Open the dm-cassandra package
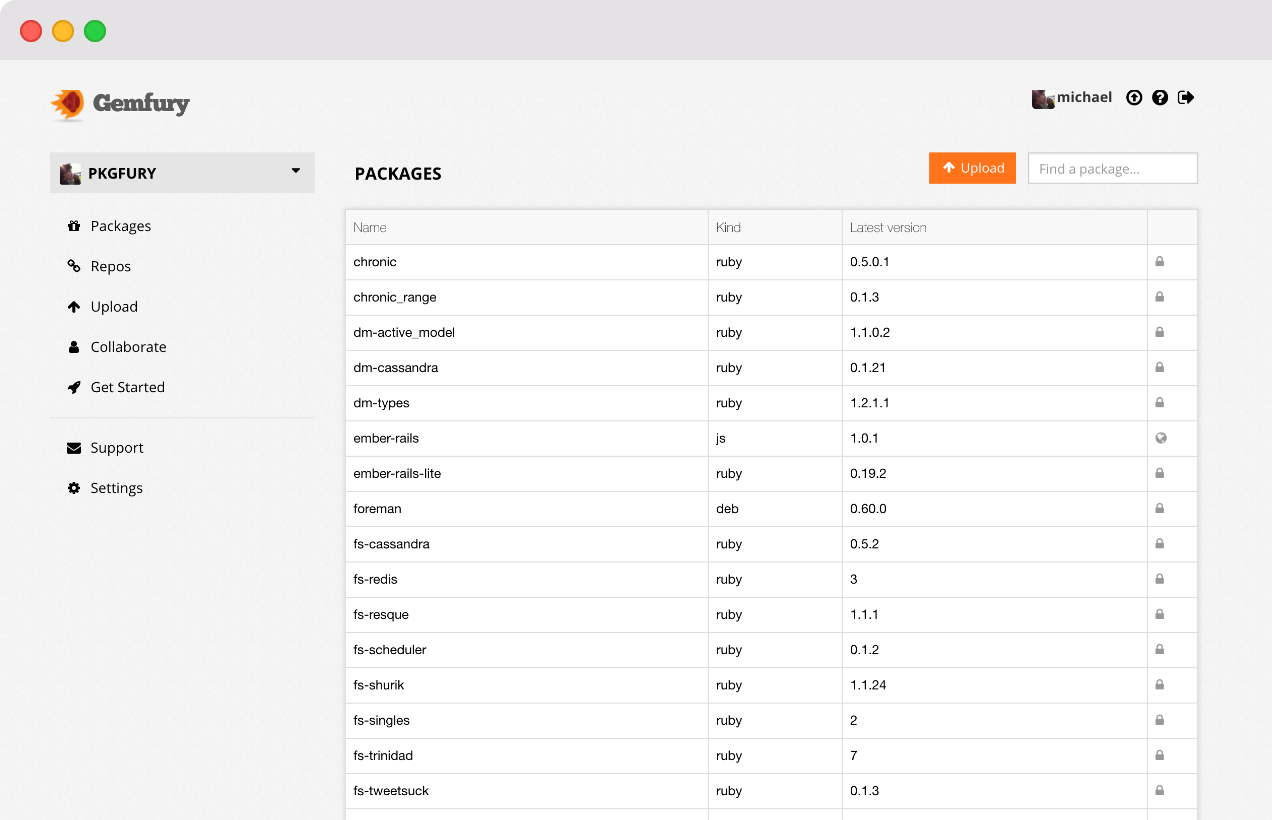1272x820 pixels. coord(396,368)
